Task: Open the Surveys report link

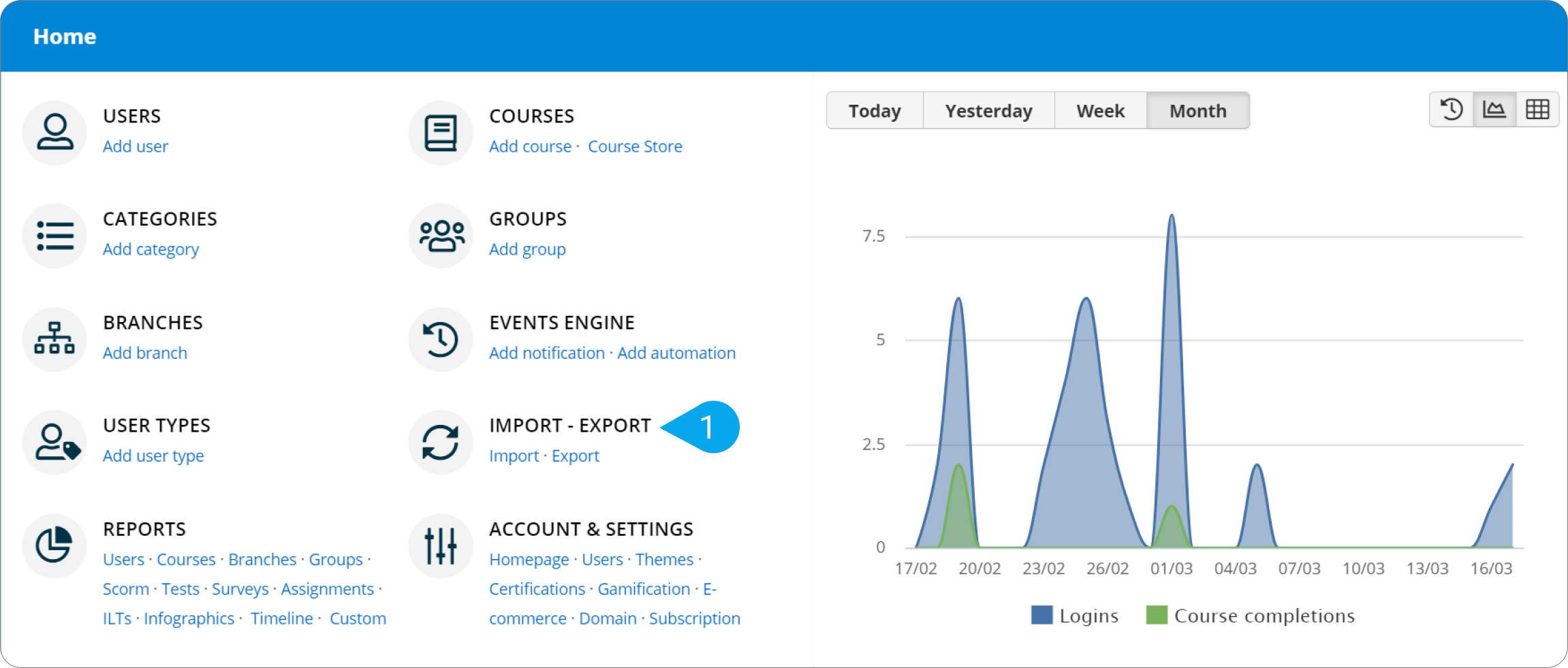Action: (x=240, y=589)
